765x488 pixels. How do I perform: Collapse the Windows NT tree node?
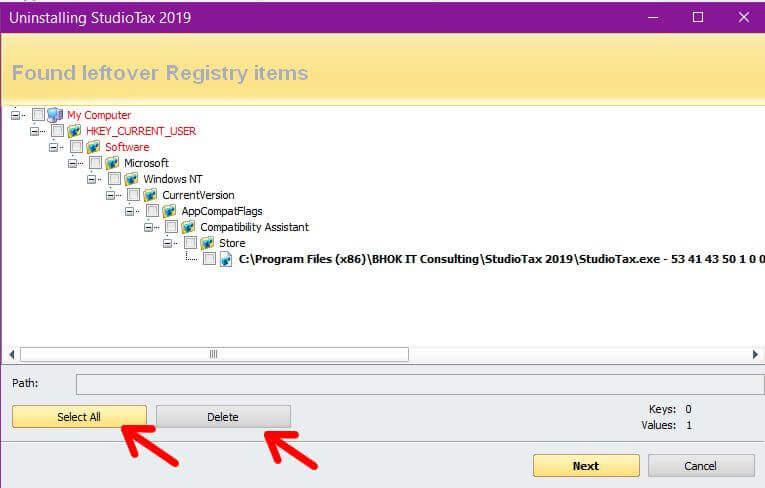91,180
